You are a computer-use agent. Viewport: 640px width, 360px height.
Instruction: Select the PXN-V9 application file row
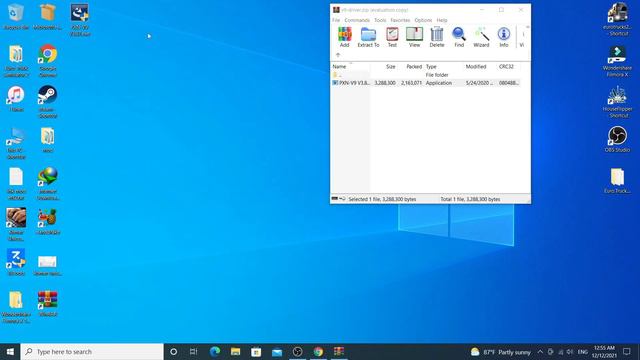pyautogui.click(x=425, y=83)
